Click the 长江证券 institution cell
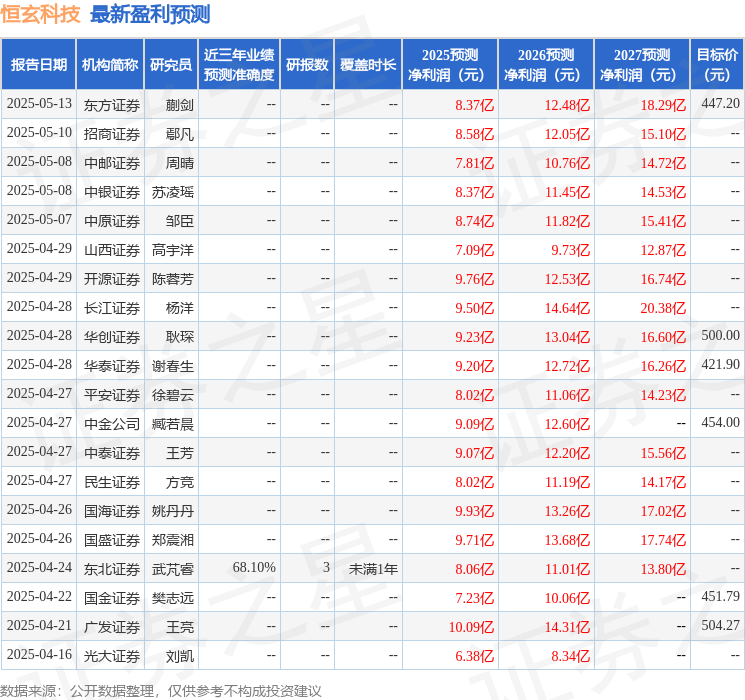This screenshot has height=700, width=745. (112, 308)
